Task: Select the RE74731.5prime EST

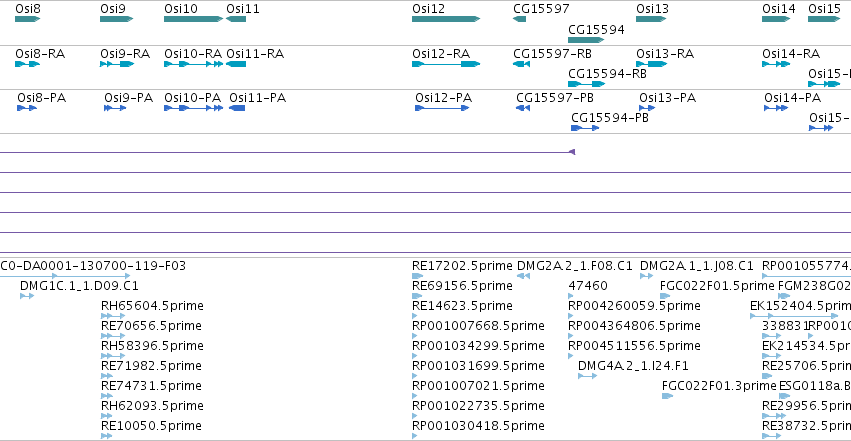Action: click(x=107, y=396)
